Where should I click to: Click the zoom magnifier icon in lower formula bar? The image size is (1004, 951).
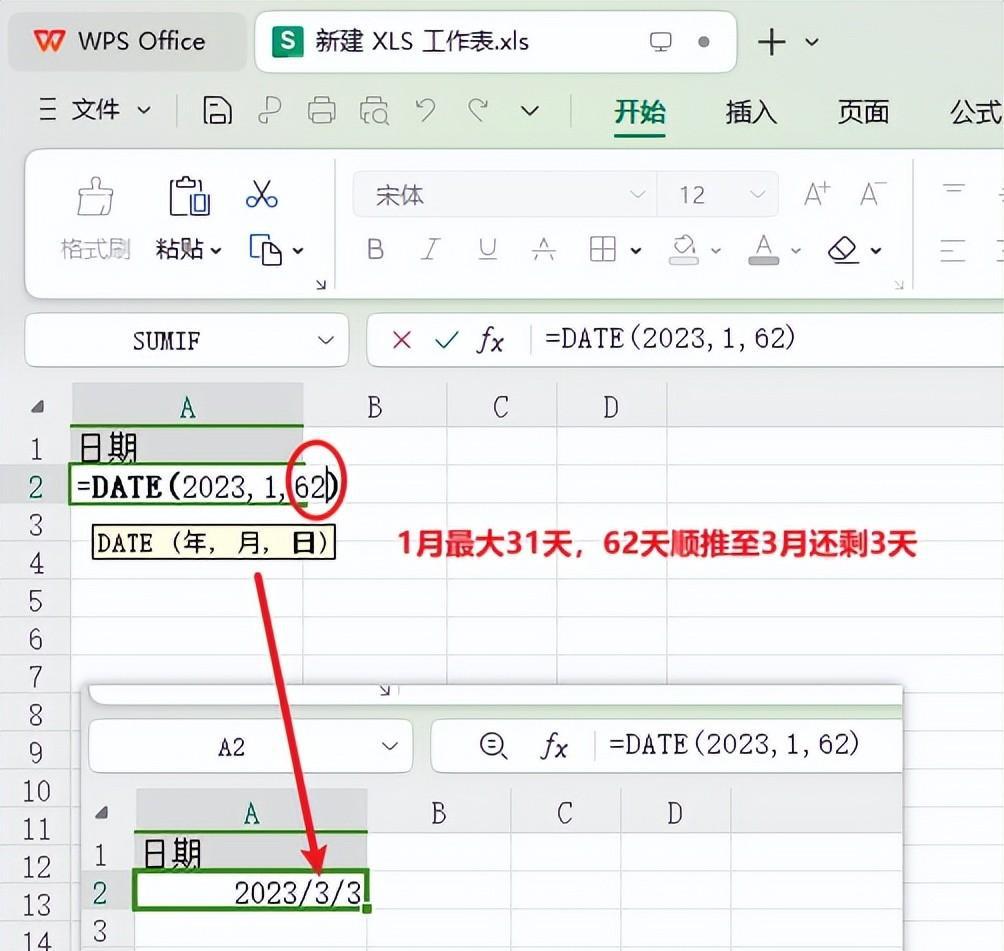point(493,746)
